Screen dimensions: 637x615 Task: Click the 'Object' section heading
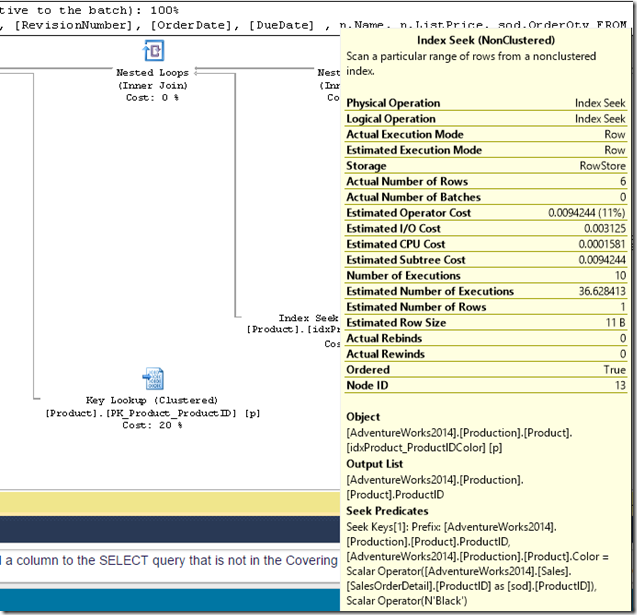(363, 417)
